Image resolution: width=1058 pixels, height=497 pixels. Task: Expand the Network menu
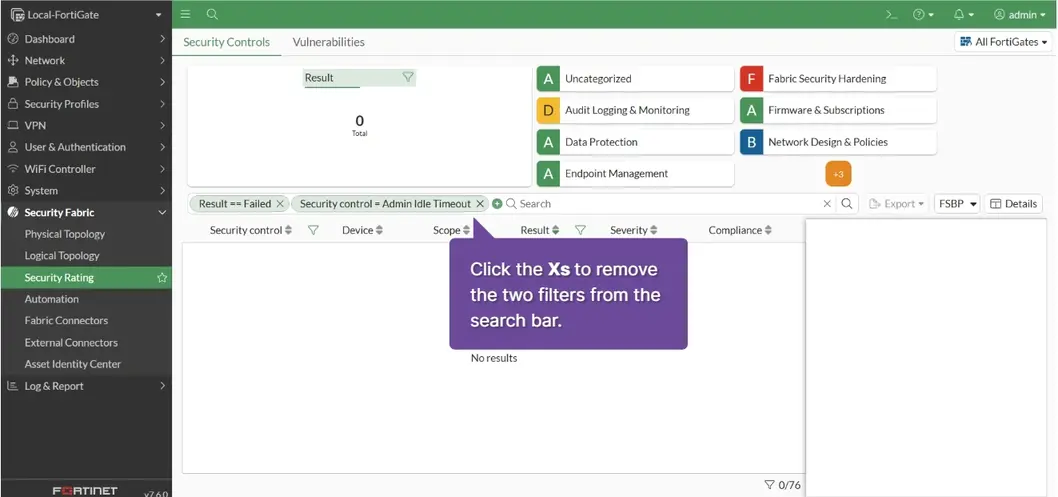86,61
